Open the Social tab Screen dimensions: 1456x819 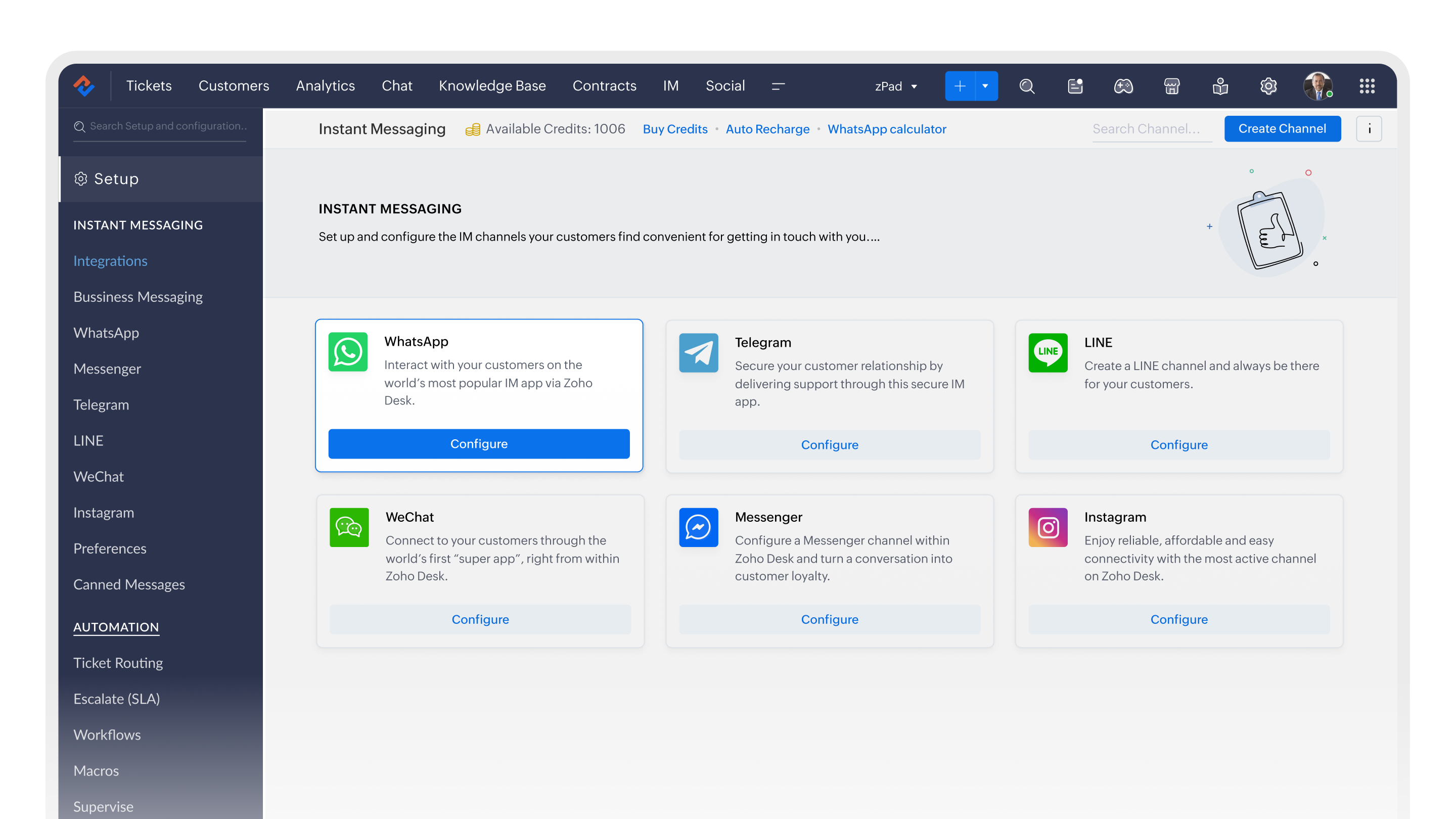click(725, 86)
